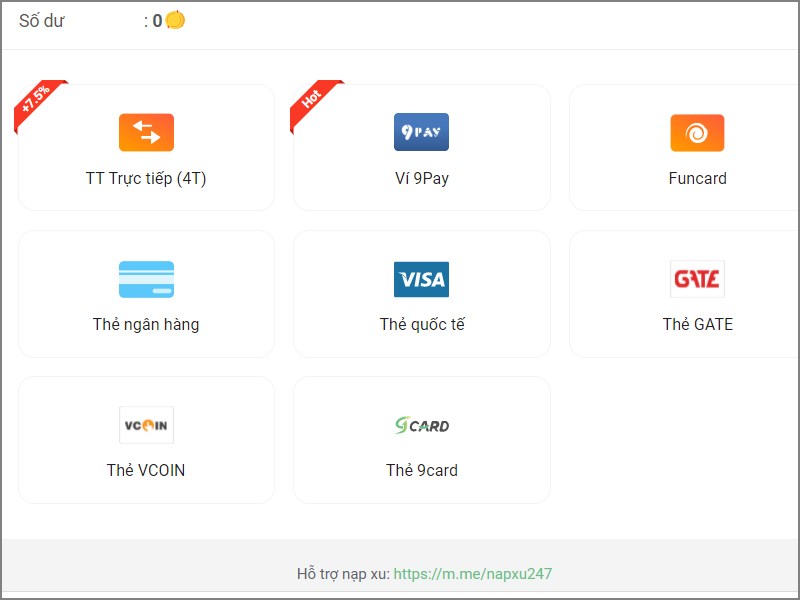The height and width of the screenshot is (600, 800).
Task: Pick the red GATE logo
Action: (697, 279)
